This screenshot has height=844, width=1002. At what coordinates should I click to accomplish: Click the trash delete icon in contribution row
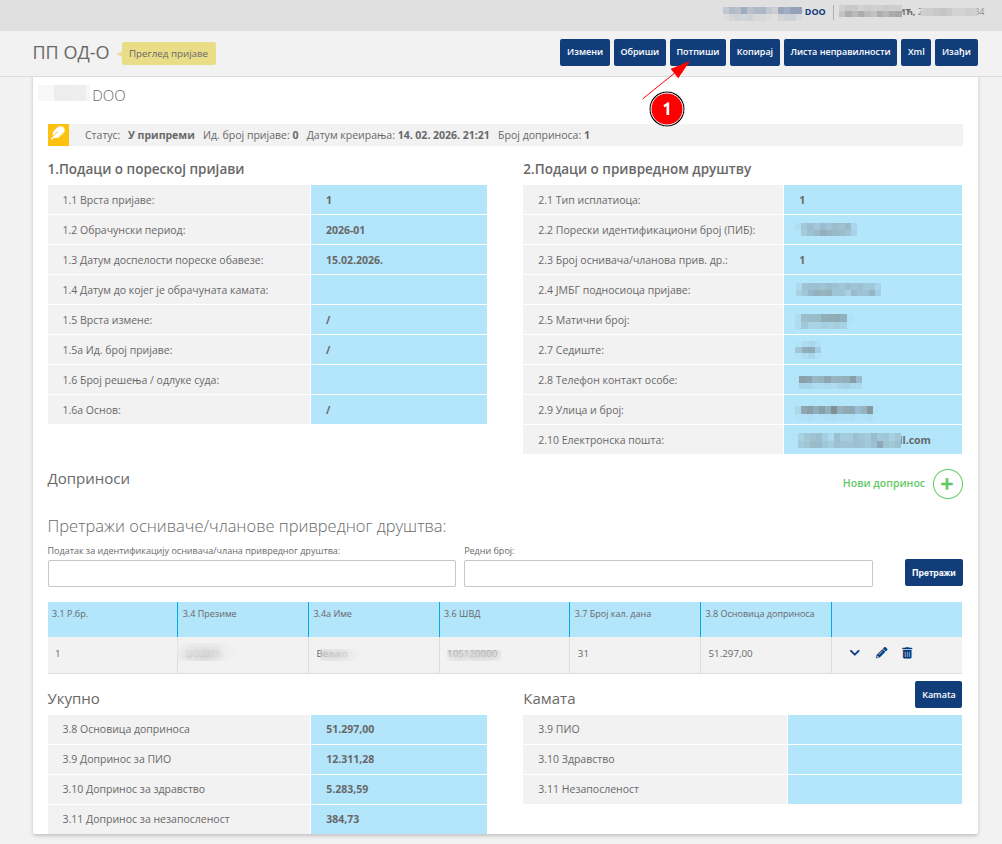pos(907,653)
